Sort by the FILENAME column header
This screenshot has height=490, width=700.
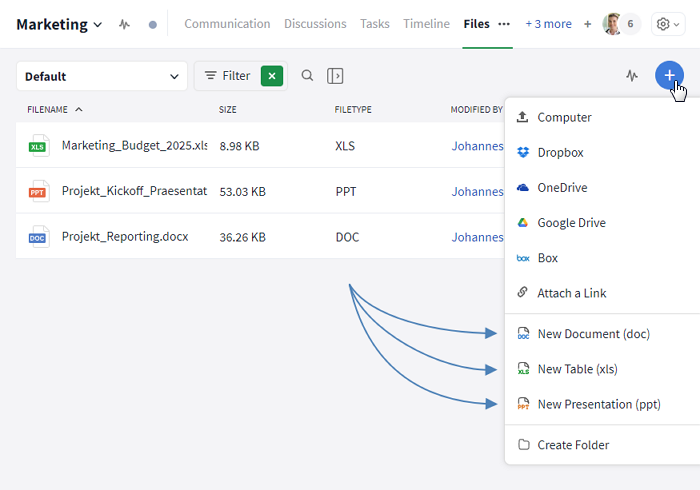click(x=47, y=110)
